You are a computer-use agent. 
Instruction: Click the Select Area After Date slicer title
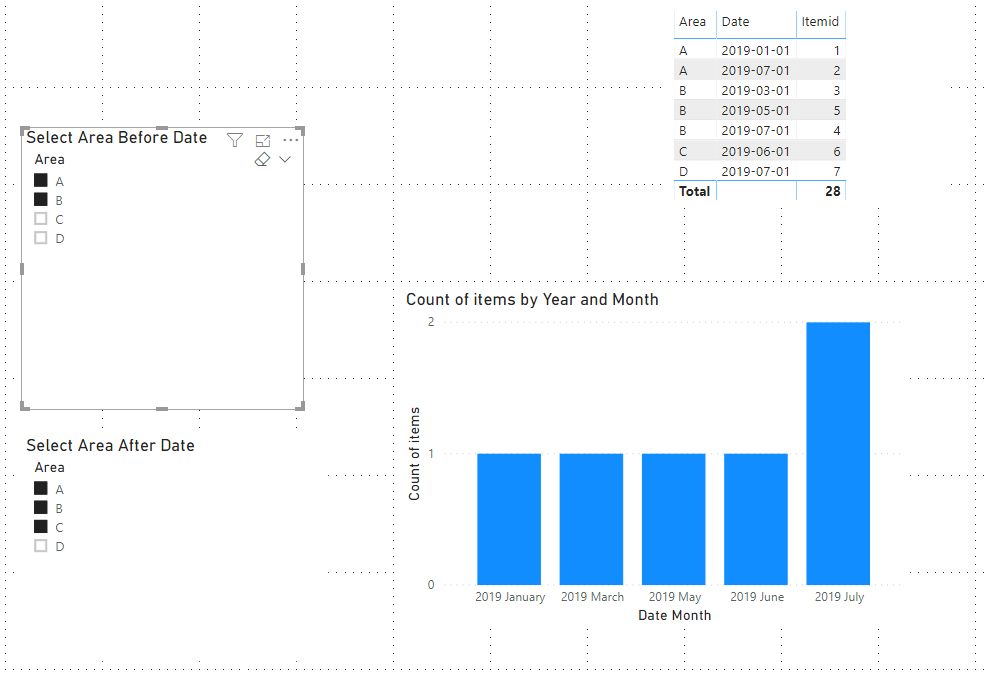[x=111, y=445]
